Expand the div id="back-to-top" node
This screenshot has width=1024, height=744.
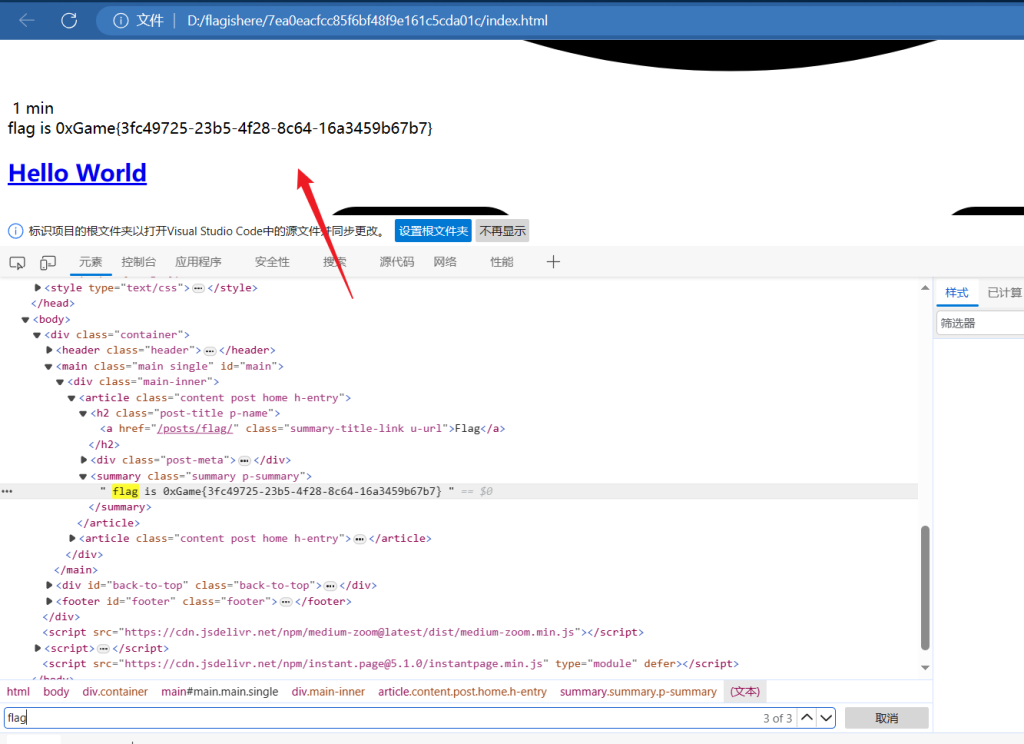[49, 585]
